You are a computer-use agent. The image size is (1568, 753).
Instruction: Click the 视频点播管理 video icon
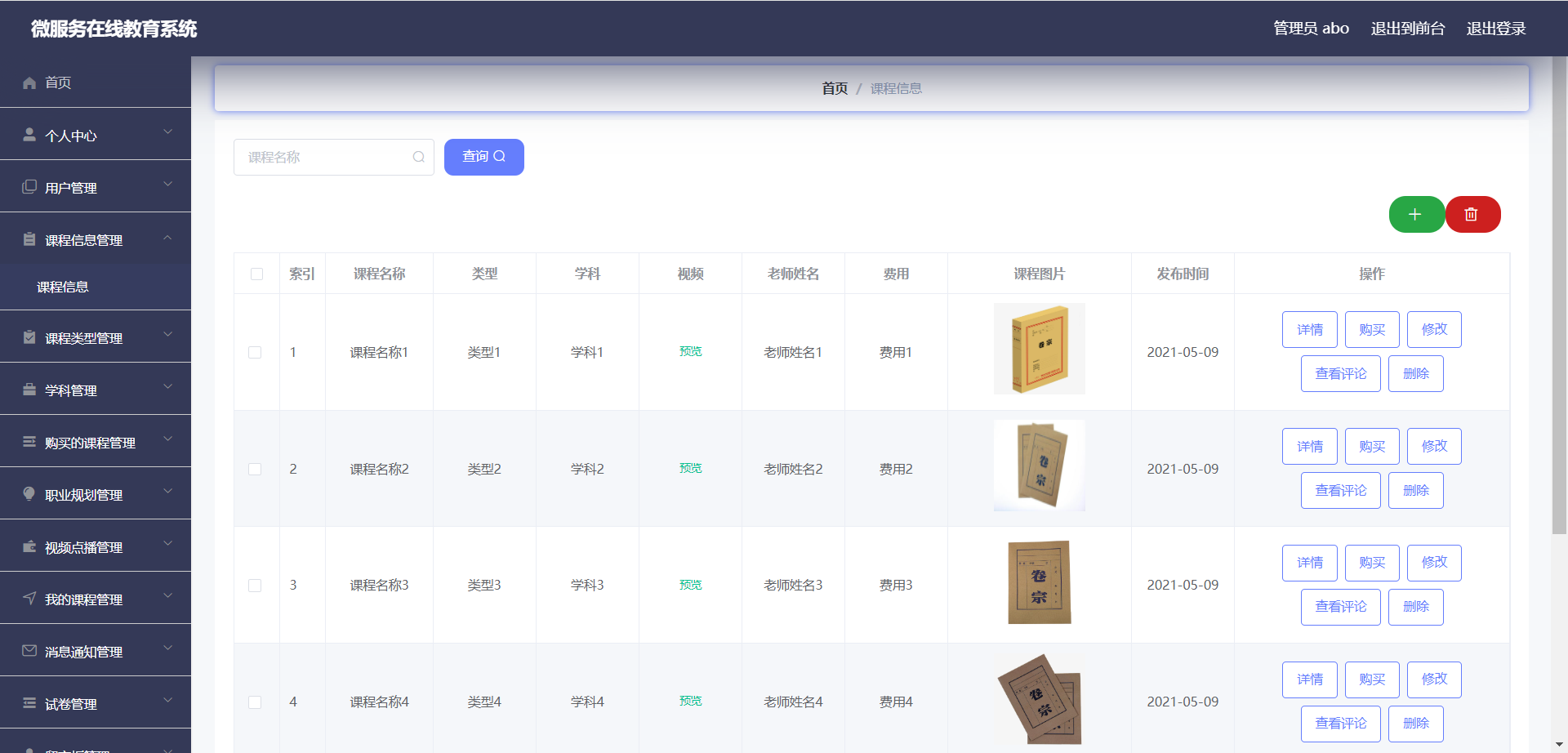click(29, 546)
